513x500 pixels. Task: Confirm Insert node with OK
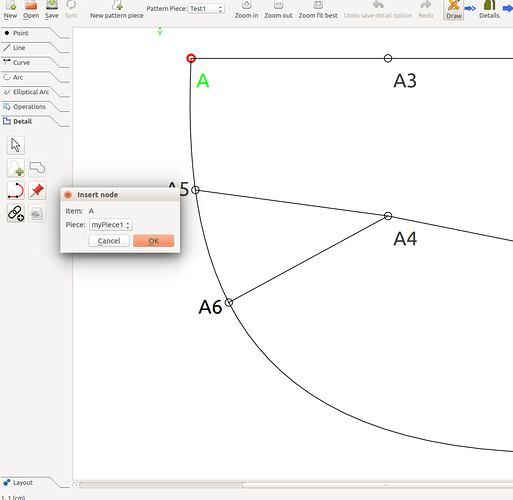tap(154, 241)
